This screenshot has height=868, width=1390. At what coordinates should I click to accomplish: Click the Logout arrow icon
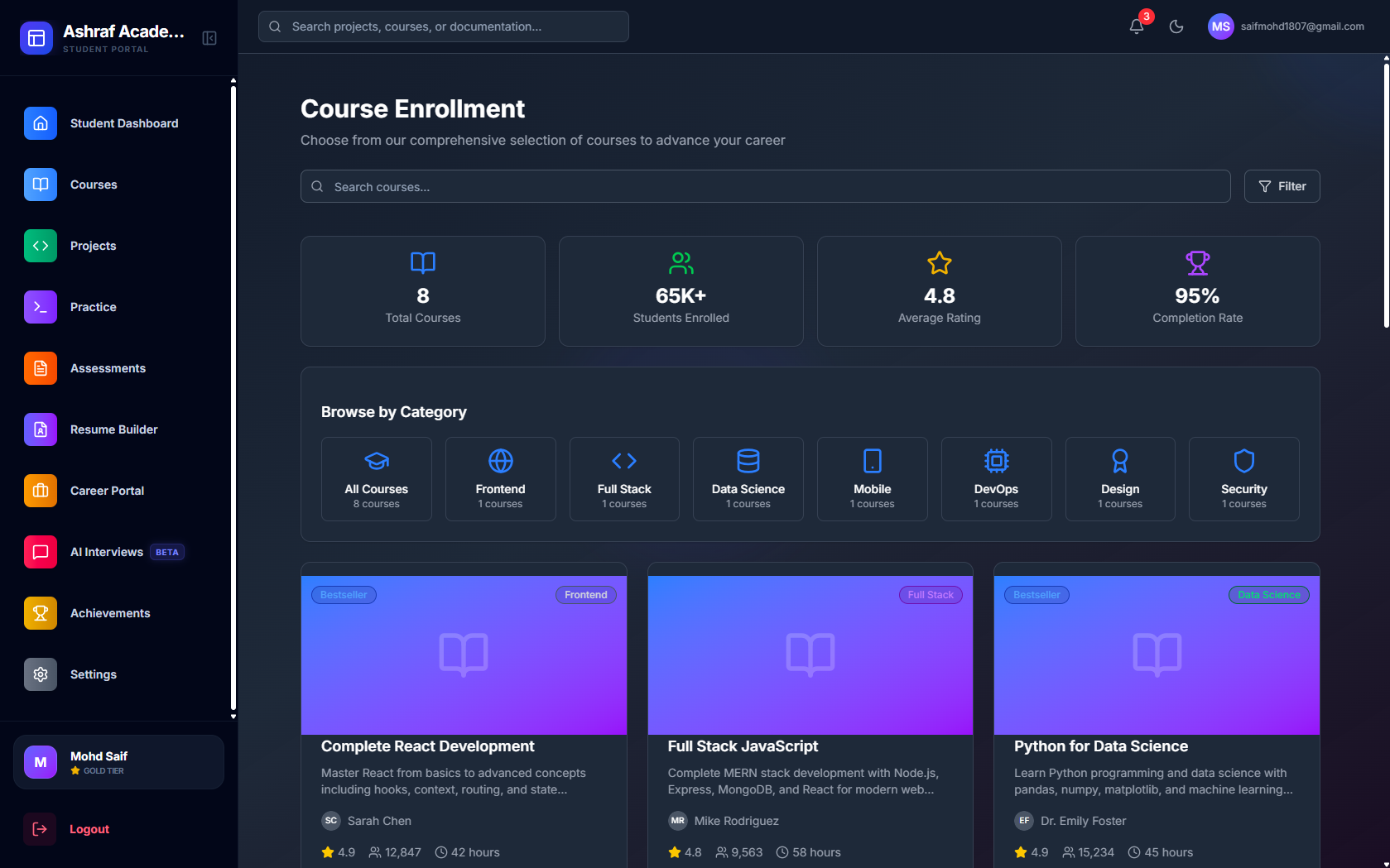[40, 829]
